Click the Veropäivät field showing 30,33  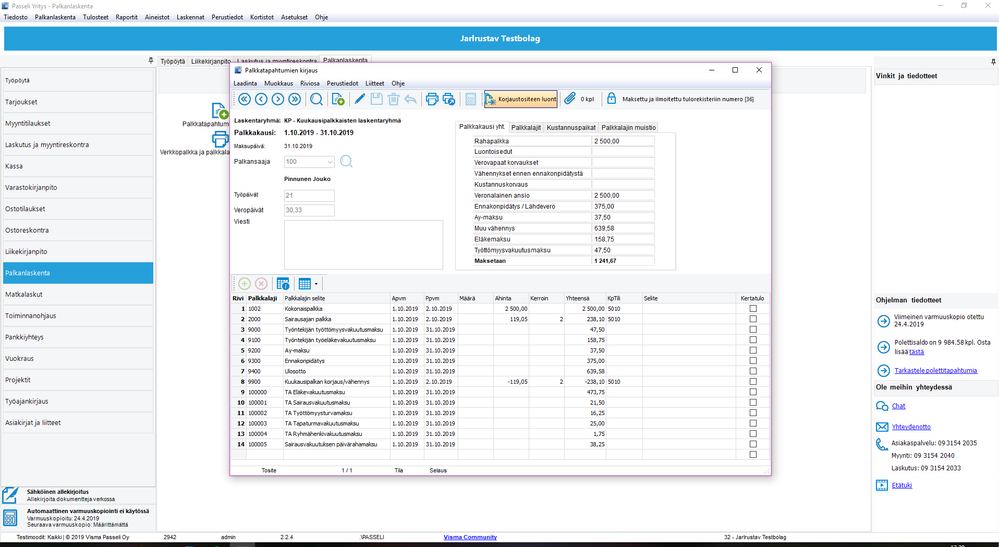pos(309,210)
